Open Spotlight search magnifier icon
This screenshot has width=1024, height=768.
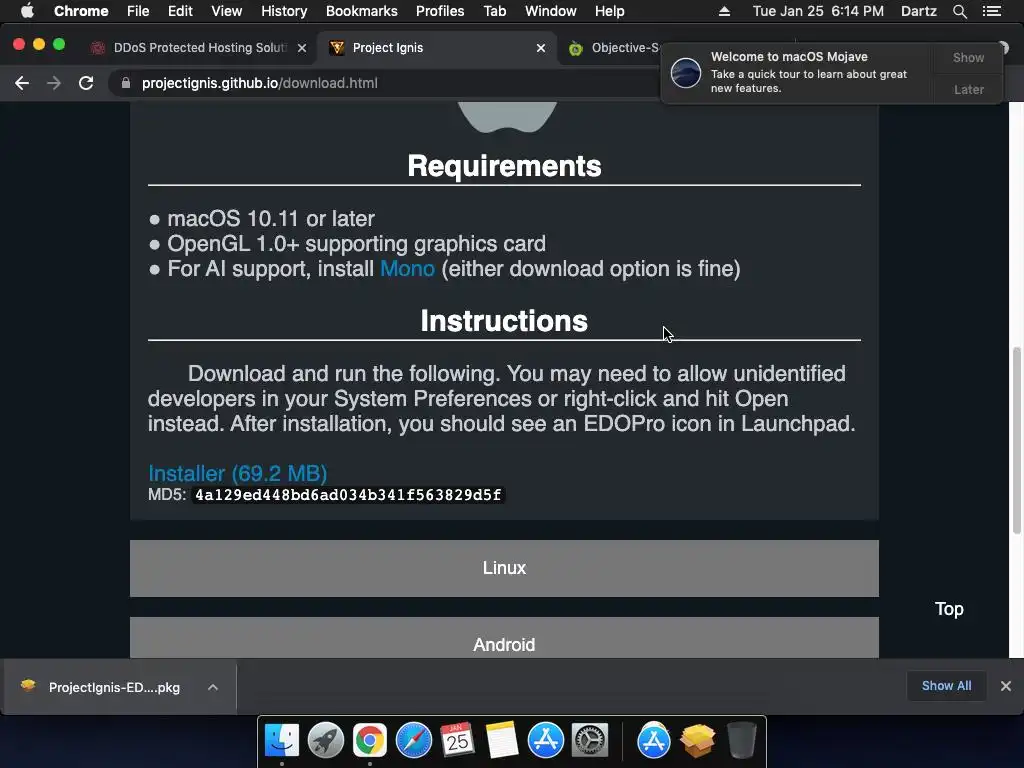click(x=959, y=11)
